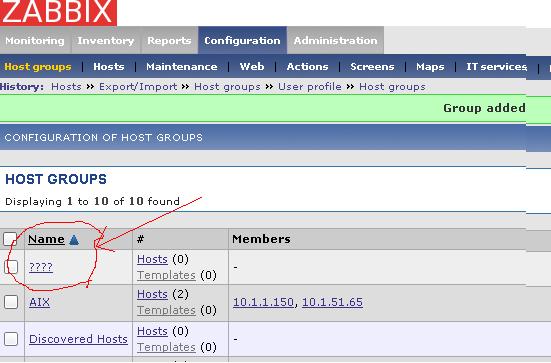The height and width of the screenshot is (363, 551).
Task: Open Hosts link in the ???? row
Action: pyautogui.click(x=152, y=259)
